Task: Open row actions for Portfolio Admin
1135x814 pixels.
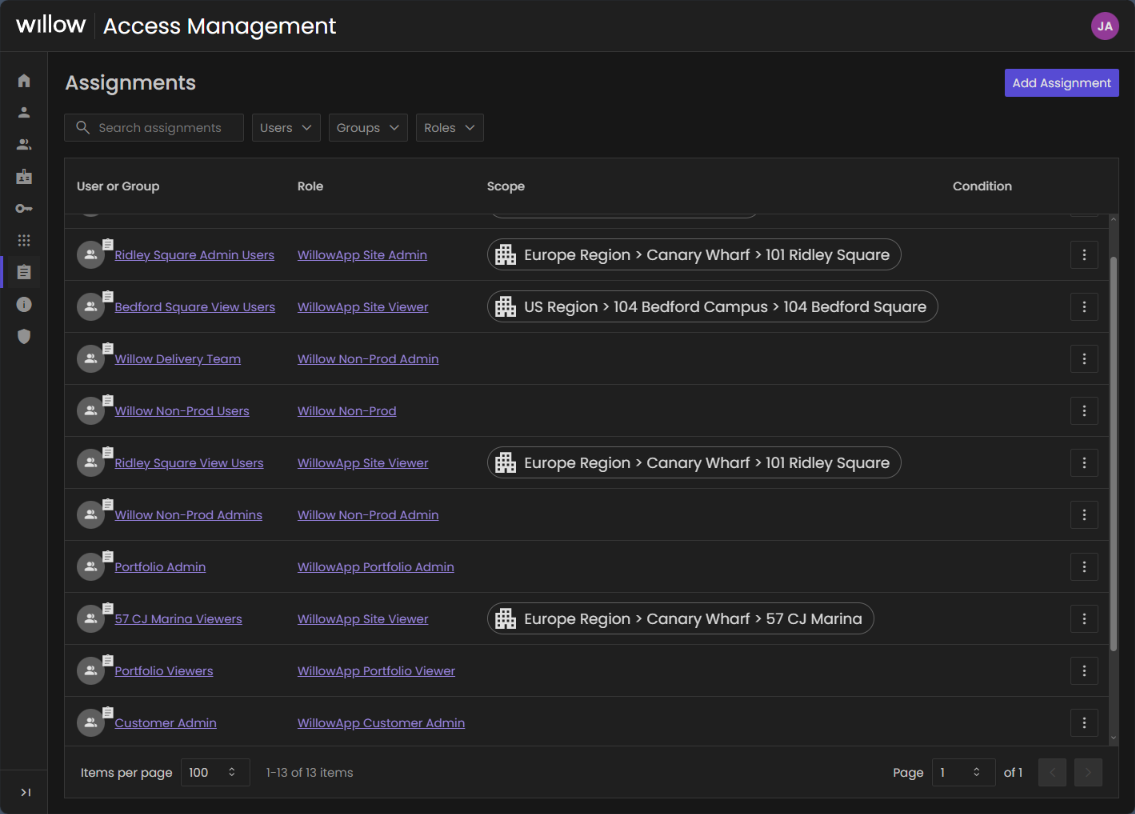Action: click(x=1084, y=567)
